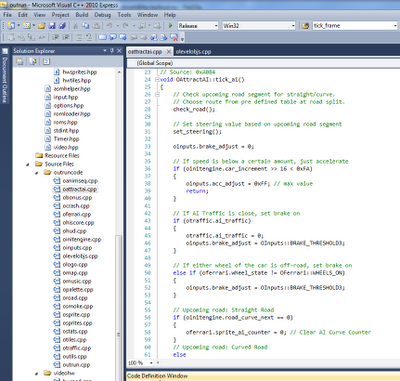Go to the previous bookmark icon

pyautogui.click(x=113, y=37)
